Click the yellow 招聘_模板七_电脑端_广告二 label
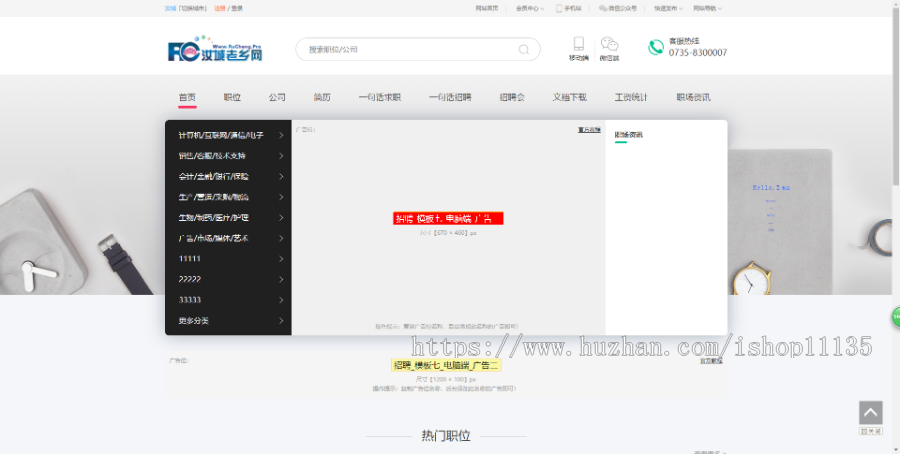 click(446, 365)
